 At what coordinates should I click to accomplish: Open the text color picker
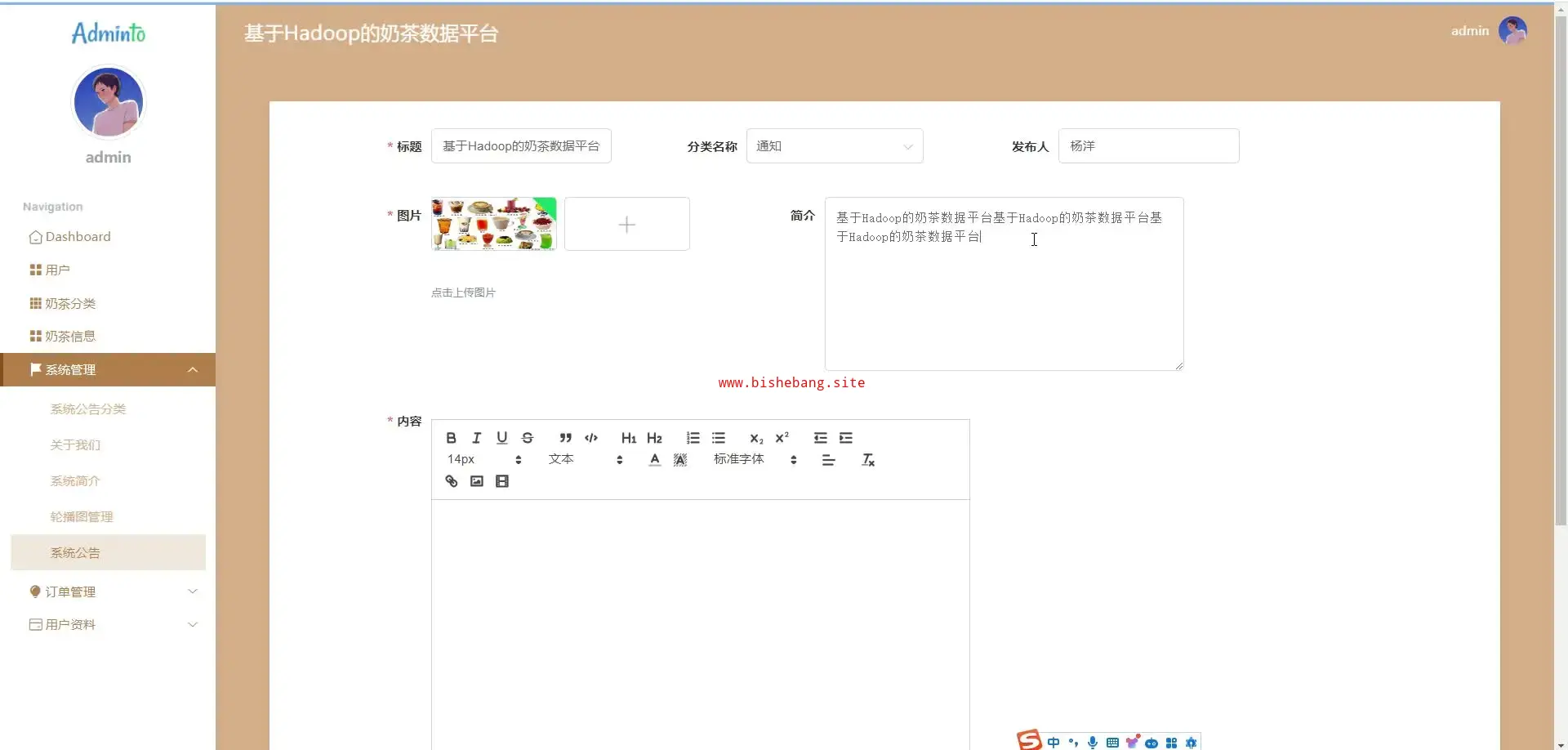pyautogui.click(x=655, y=460)
